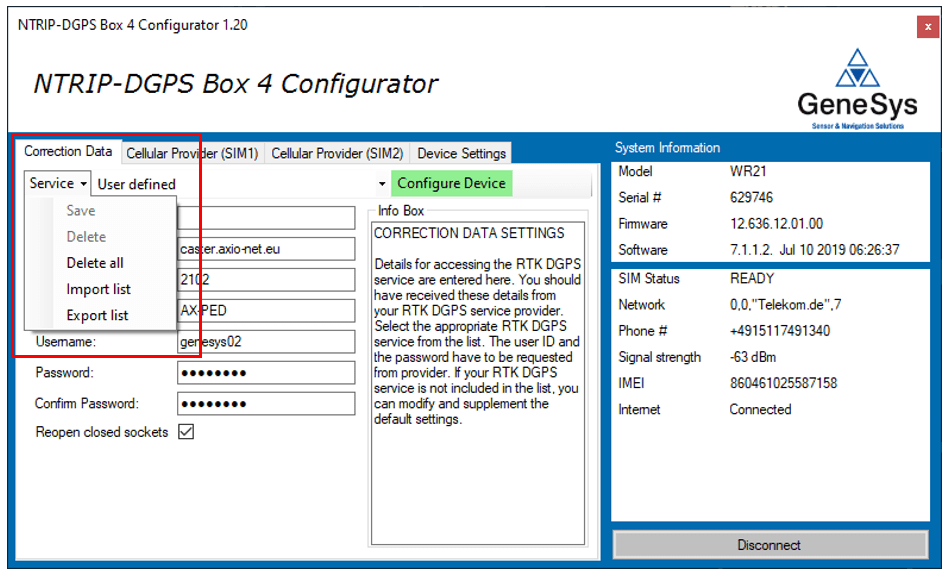Switch to the Correction Data tab
The height and width of the screenshot is (575, 949).
click(x=68, y=151)
